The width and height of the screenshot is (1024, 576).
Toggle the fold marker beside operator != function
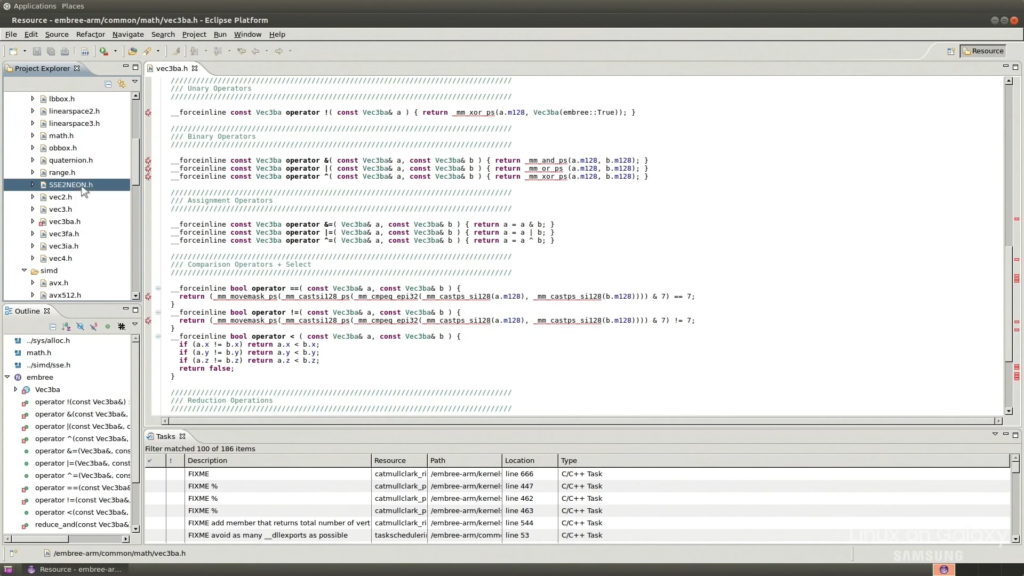[x=158, y=312]
